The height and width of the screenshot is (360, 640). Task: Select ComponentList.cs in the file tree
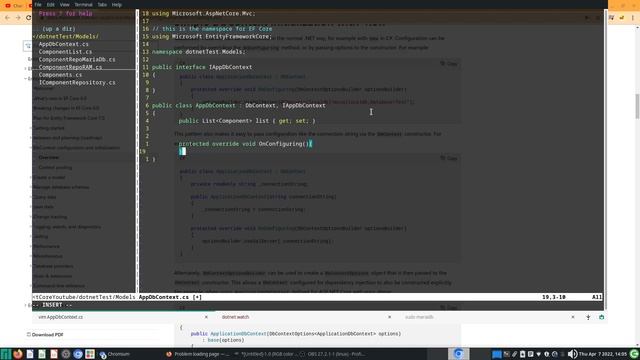pyautogui.click(x=65, y=52)
